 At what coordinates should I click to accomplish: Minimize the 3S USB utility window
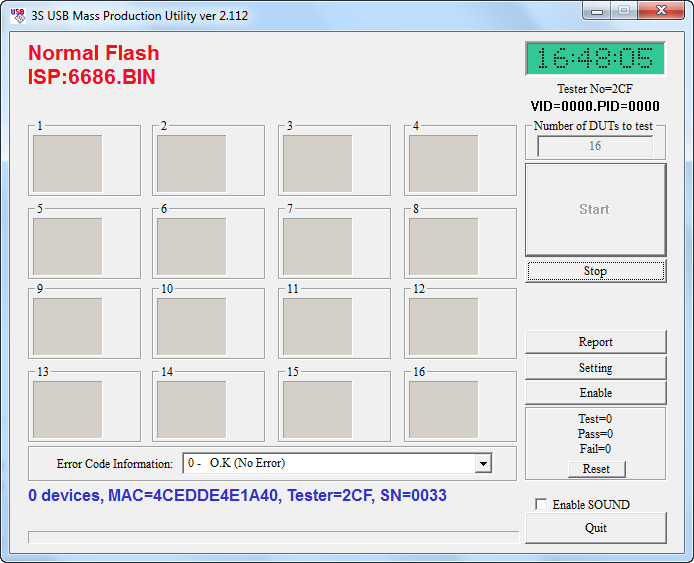pos(597,11)
